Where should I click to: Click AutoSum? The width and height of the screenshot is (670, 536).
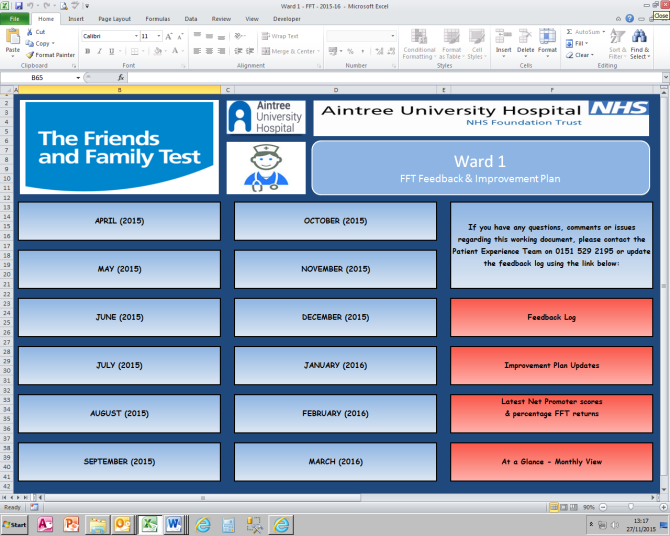(x=585, y=32)
